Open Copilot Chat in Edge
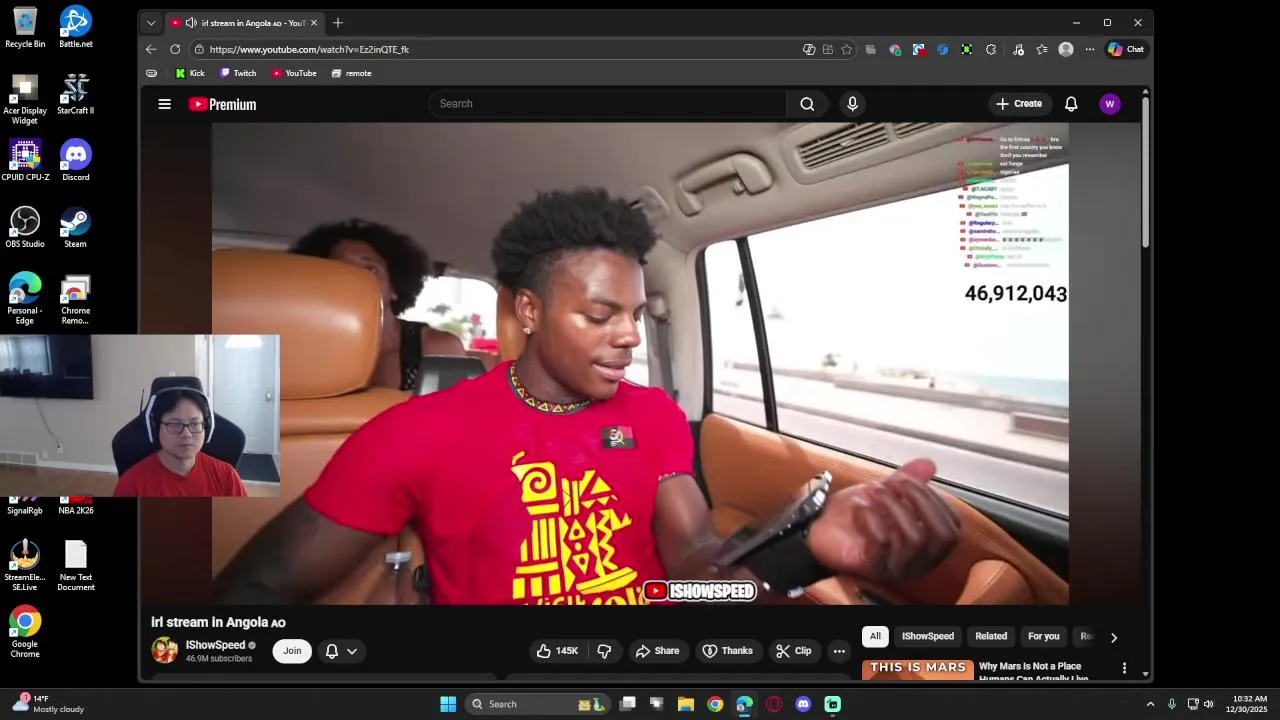1280x720 pixels. tap(1126, 49)
